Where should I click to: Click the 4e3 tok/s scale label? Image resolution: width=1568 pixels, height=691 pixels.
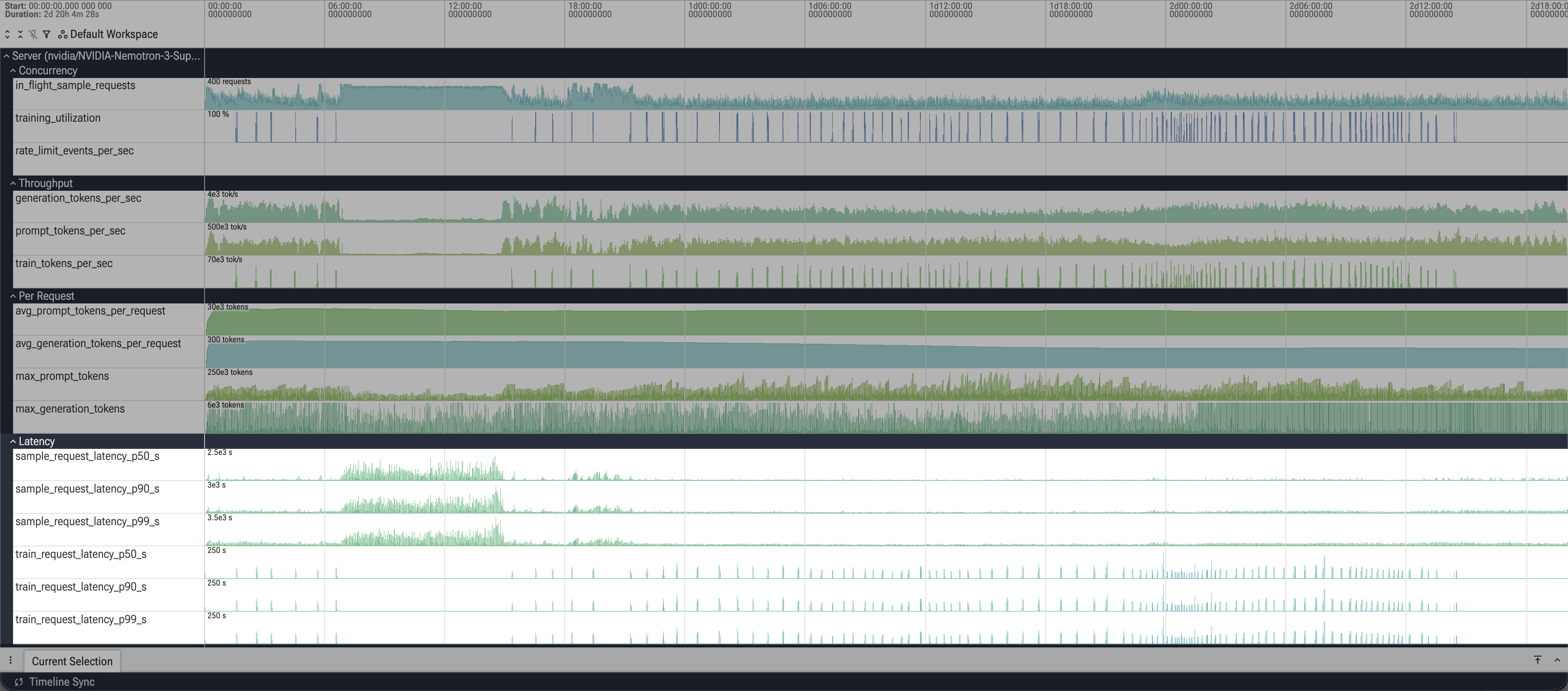(x=223, y=194)
